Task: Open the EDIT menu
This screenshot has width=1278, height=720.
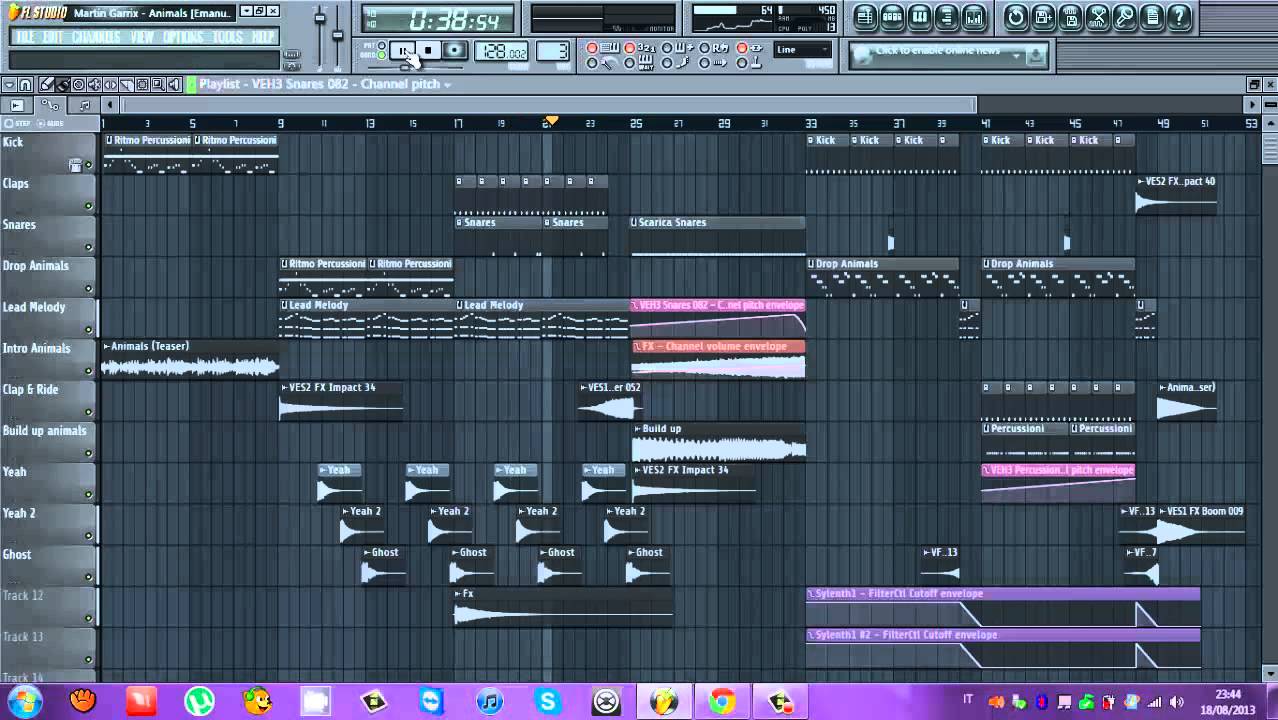Action: [53, 37]
